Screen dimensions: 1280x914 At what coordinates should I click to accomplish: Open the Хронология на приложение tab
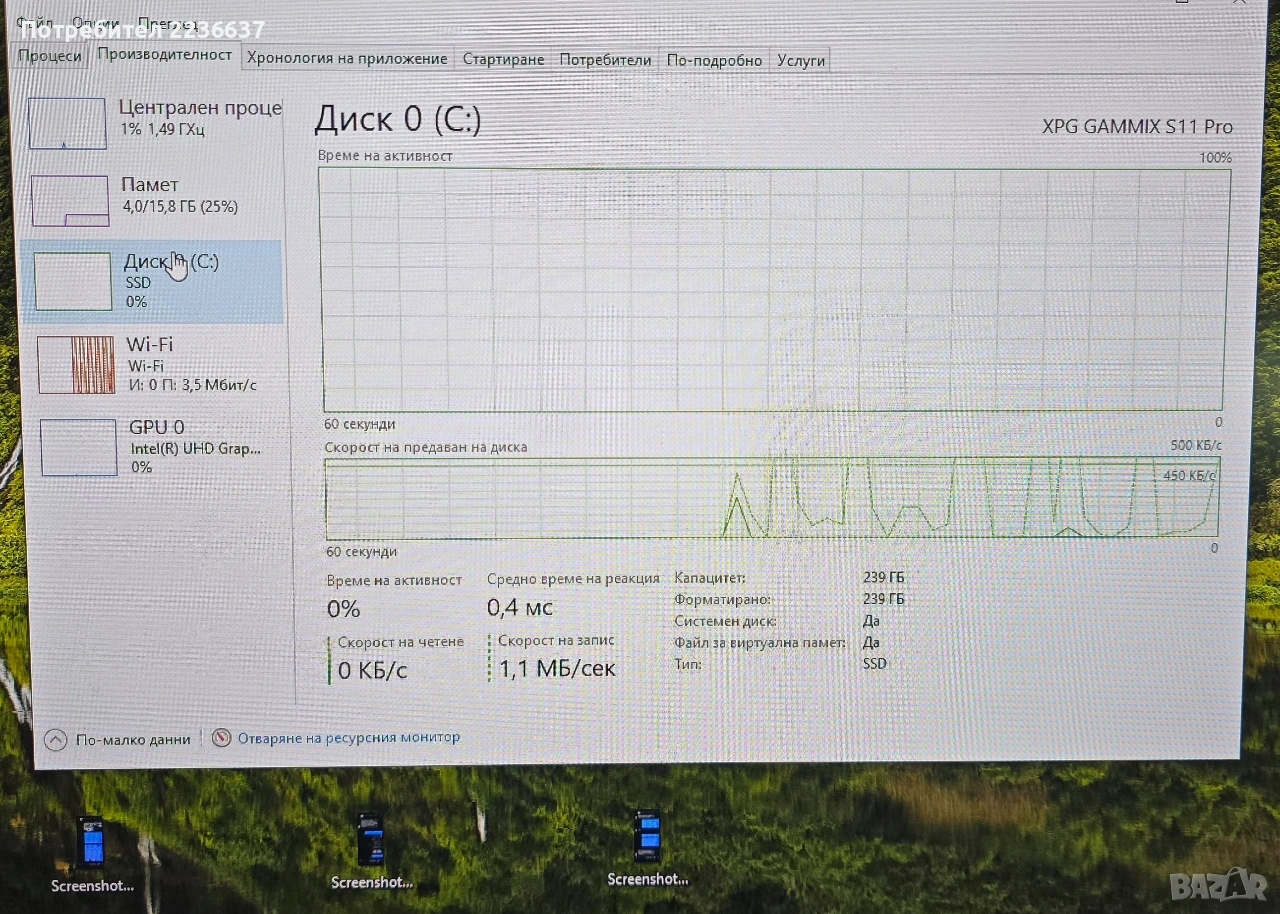pyautogui.click(x=347, y=59)
